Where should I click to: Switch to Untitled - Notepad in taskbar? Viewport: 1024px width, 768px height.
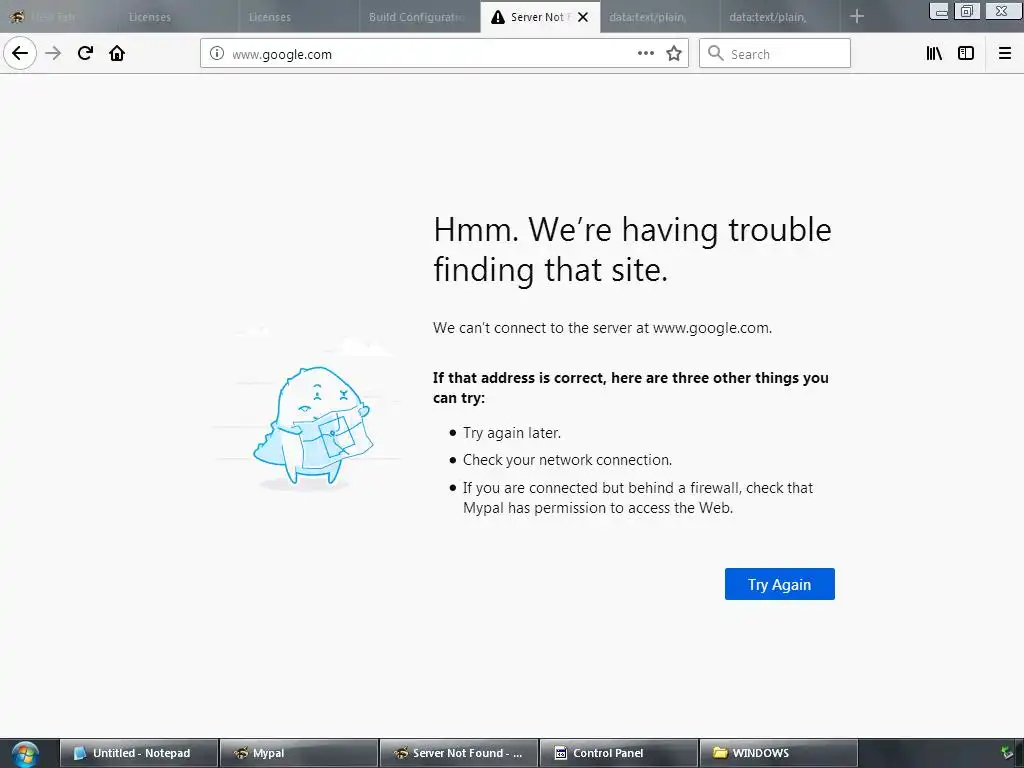coord(138,753)
